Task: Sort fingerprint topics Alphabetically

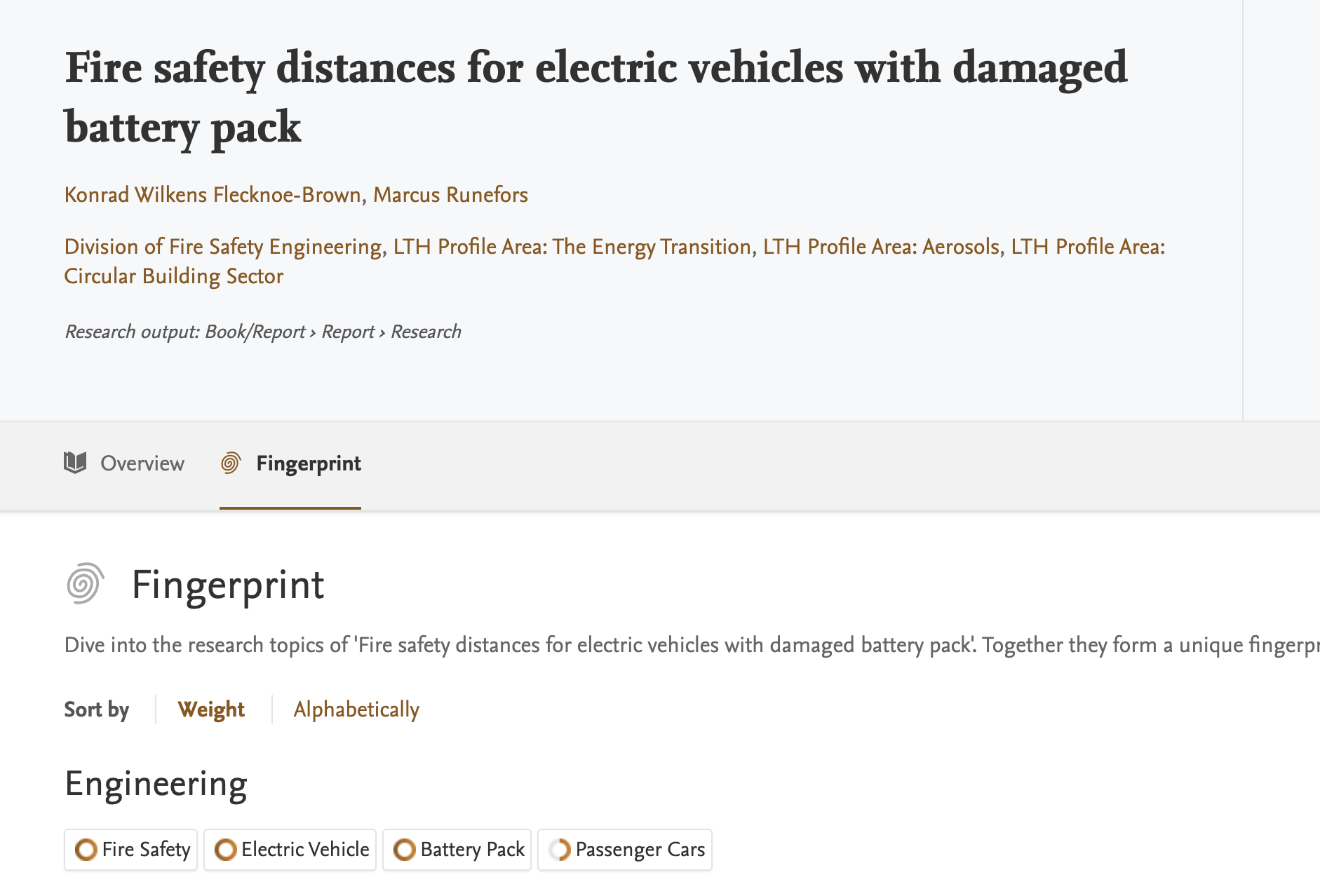Action: [356, 710]
